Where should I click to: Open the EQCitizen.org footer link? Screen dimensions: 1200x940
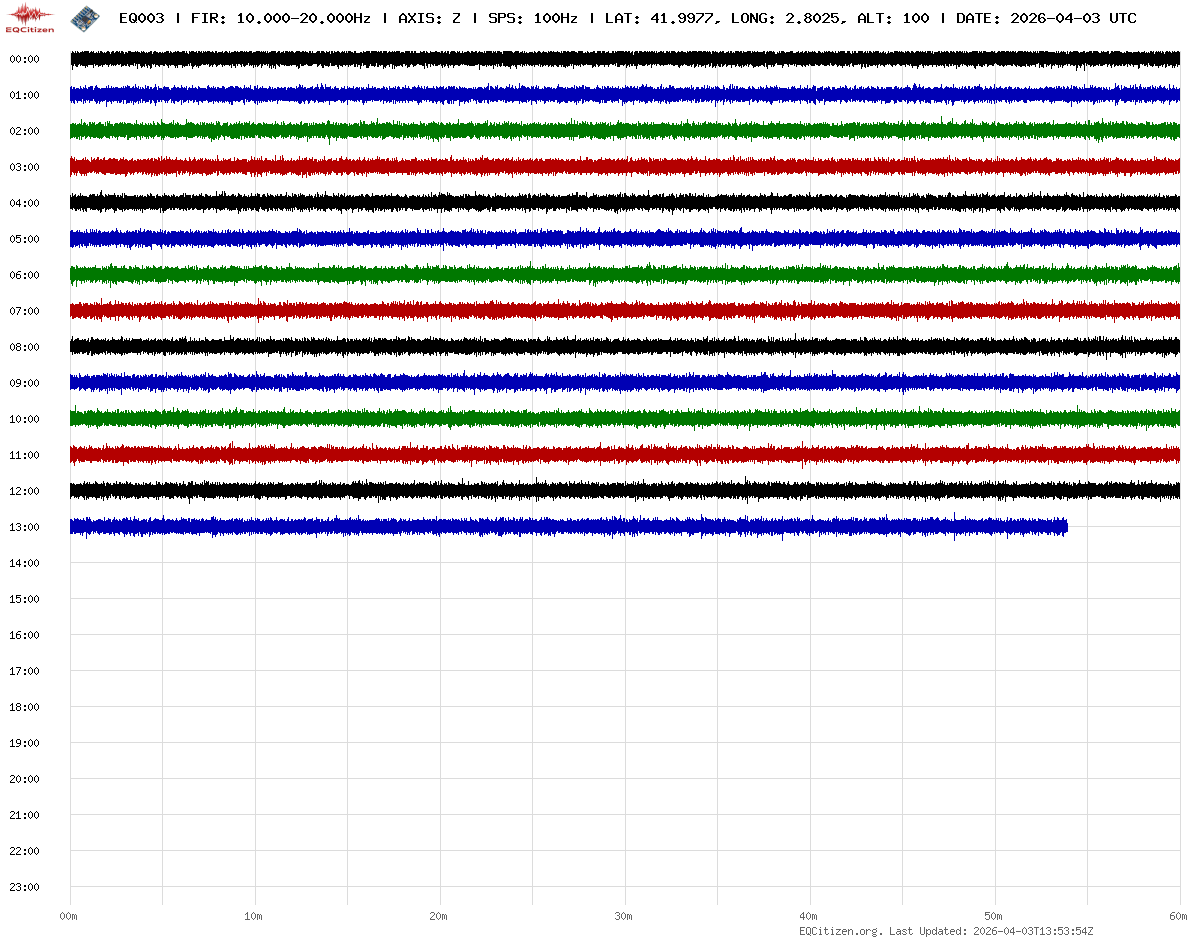pyautogui.click(x=841, y=931)
